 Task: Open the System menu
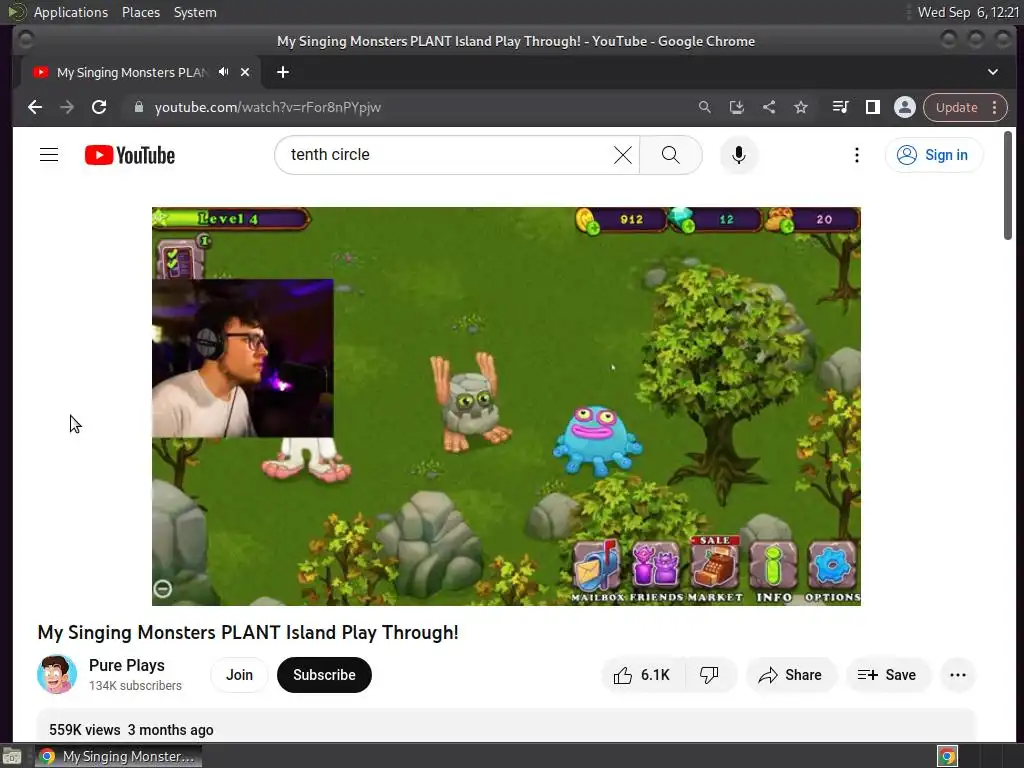tap(195, 12)
